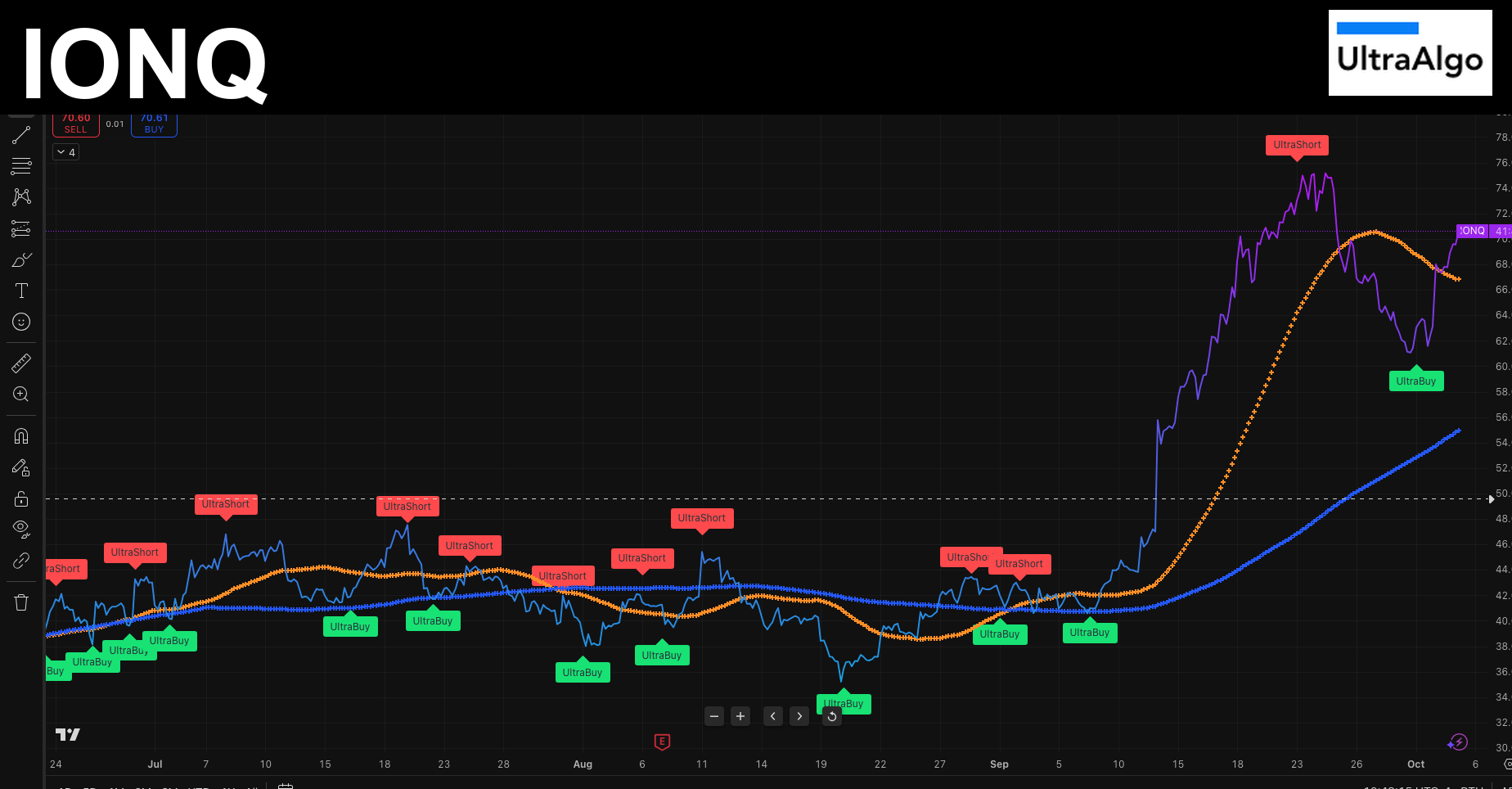Open the earnings E marker
This screenshot has width=1512, height=789.
[x=663, y=742]
